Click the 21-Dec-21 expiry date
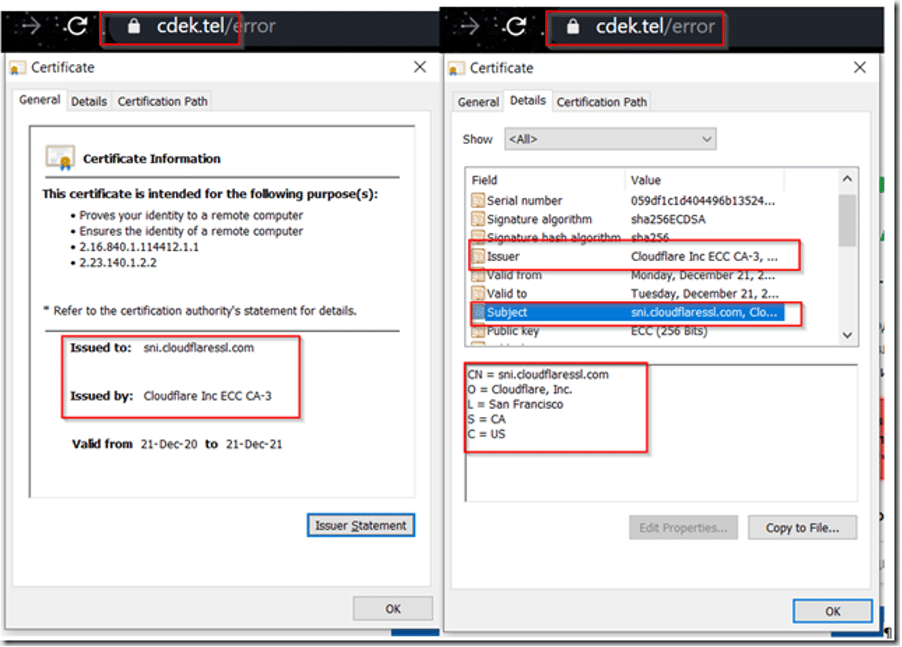Viewport: 902px width, 647px height. click(x=254, y=444)
